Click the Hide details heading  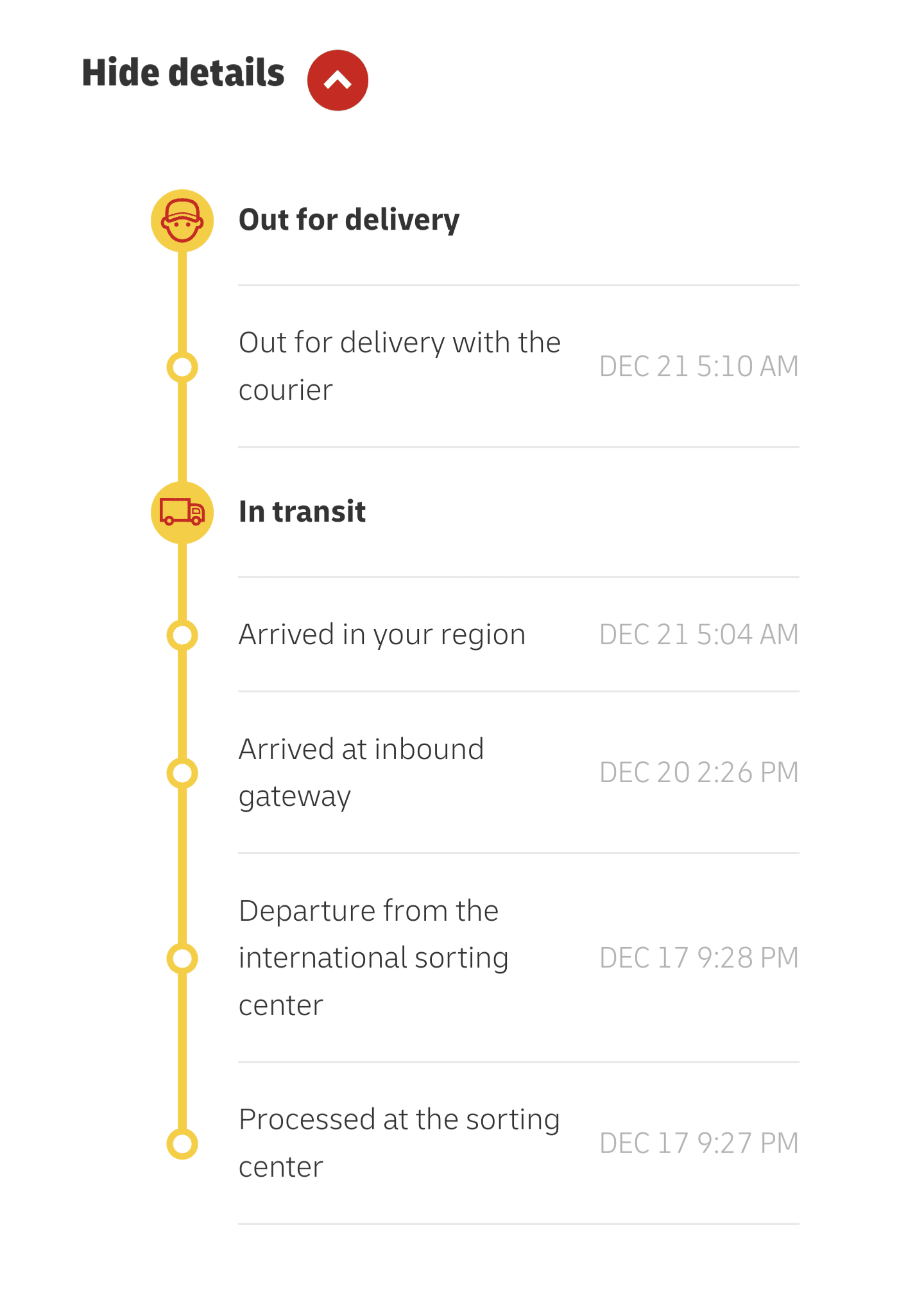[183, 73]
